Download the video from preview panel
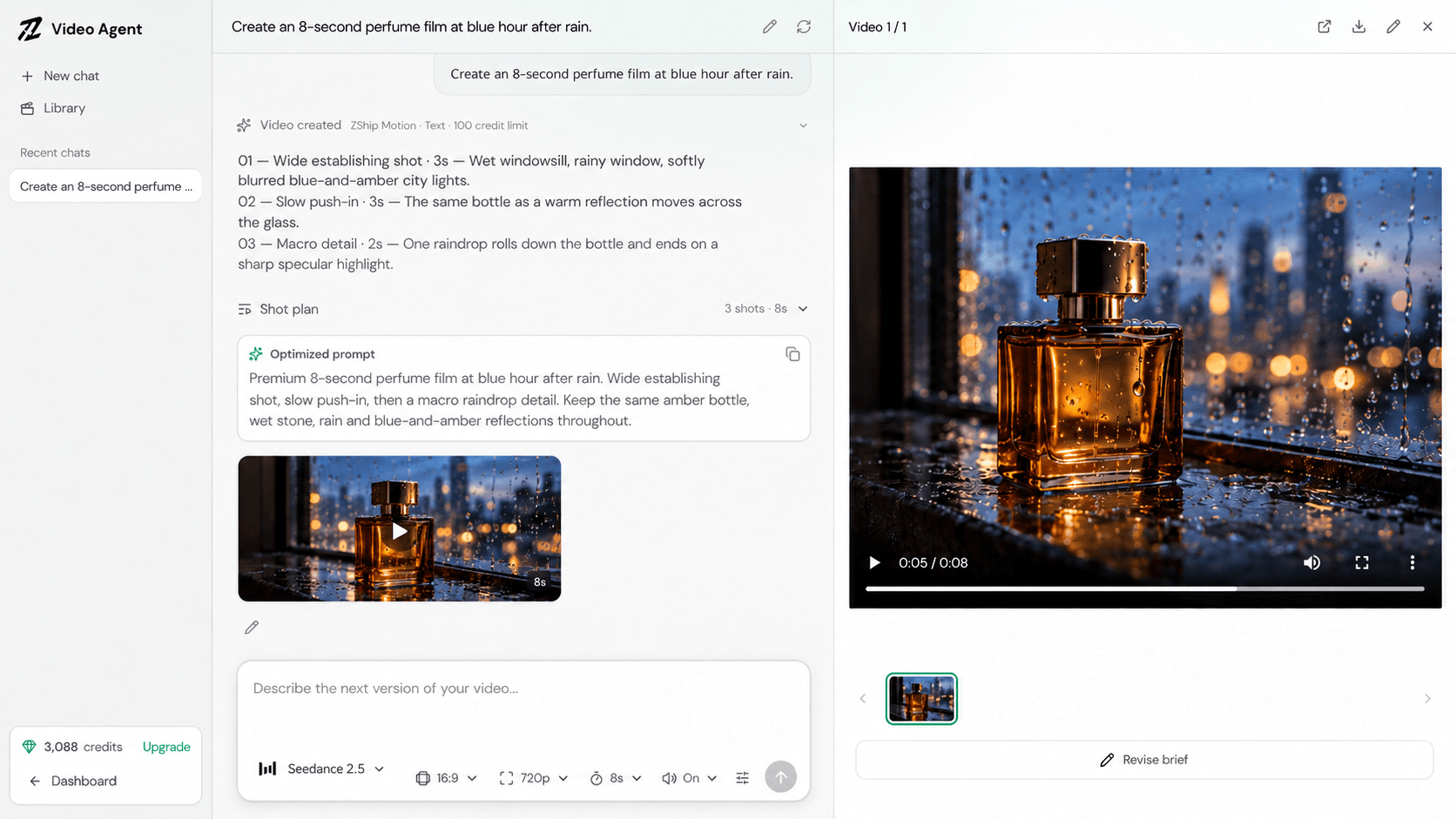The width and height of the screenshot is (1456, 819). click(1358, 27)
